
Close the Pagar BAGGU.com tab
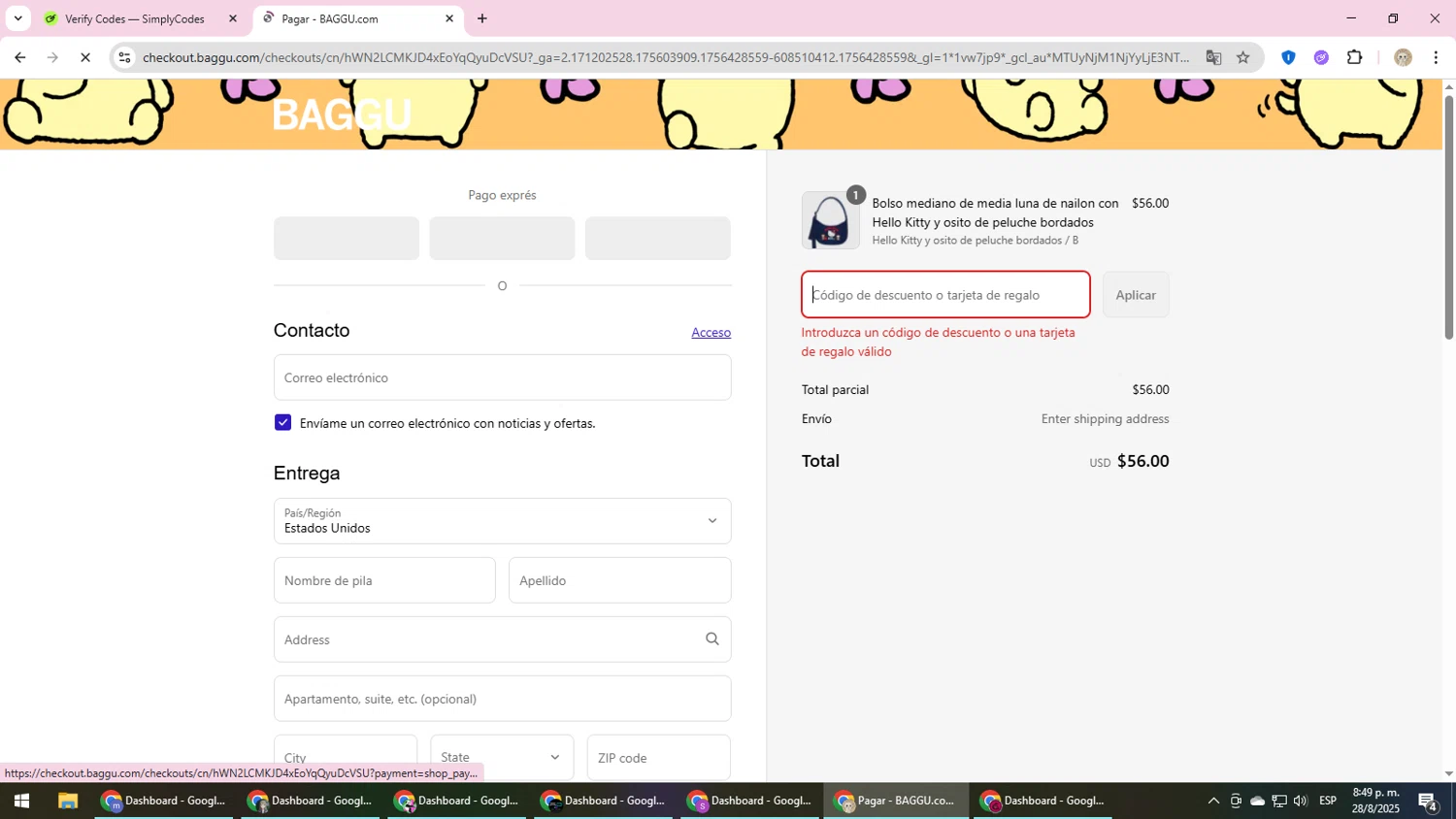(449, 18)
